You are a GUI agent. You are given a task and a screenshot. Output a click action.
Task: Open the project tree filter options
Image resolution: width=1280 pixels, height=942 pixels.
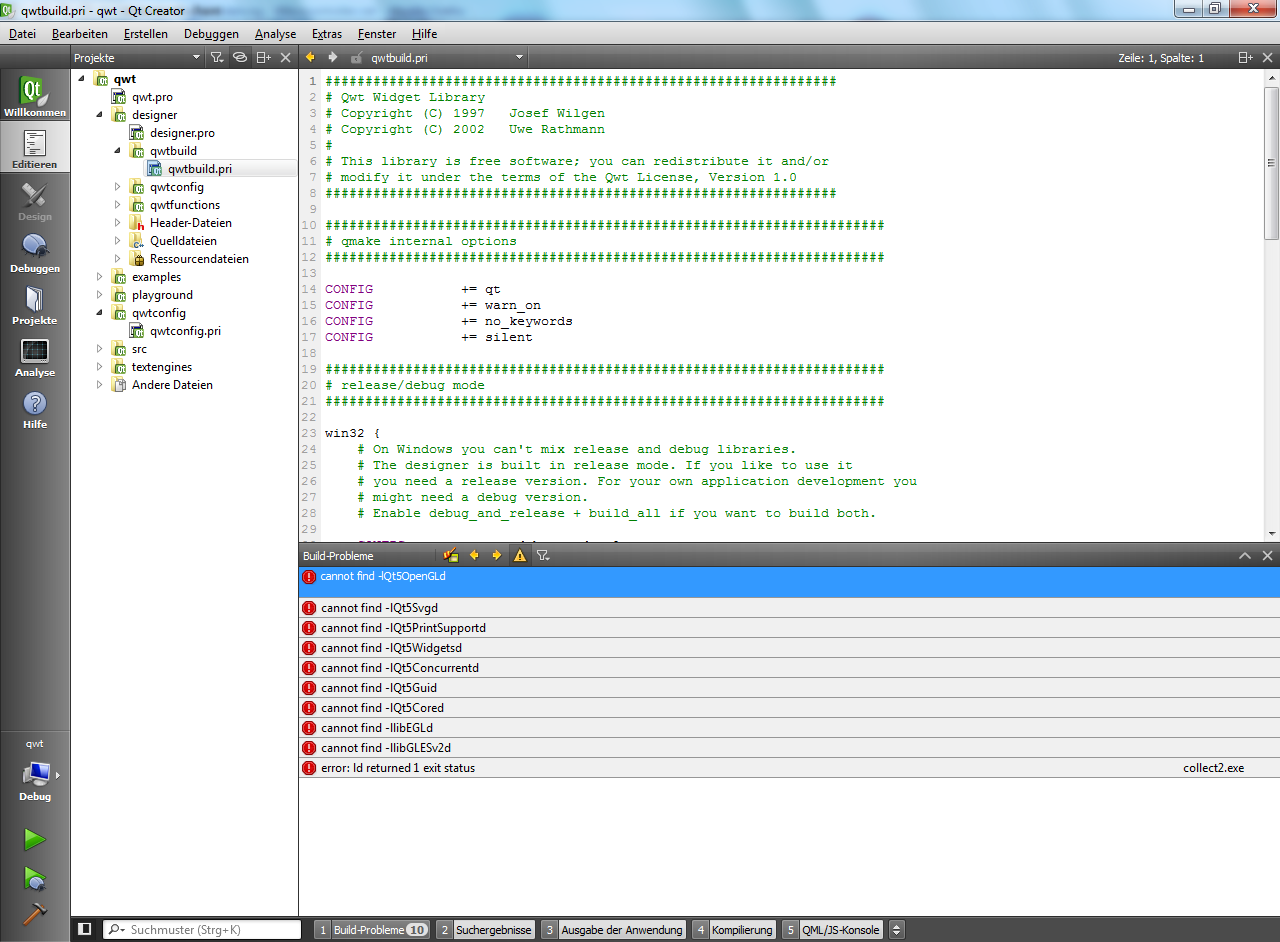click(x=217, y=58)
